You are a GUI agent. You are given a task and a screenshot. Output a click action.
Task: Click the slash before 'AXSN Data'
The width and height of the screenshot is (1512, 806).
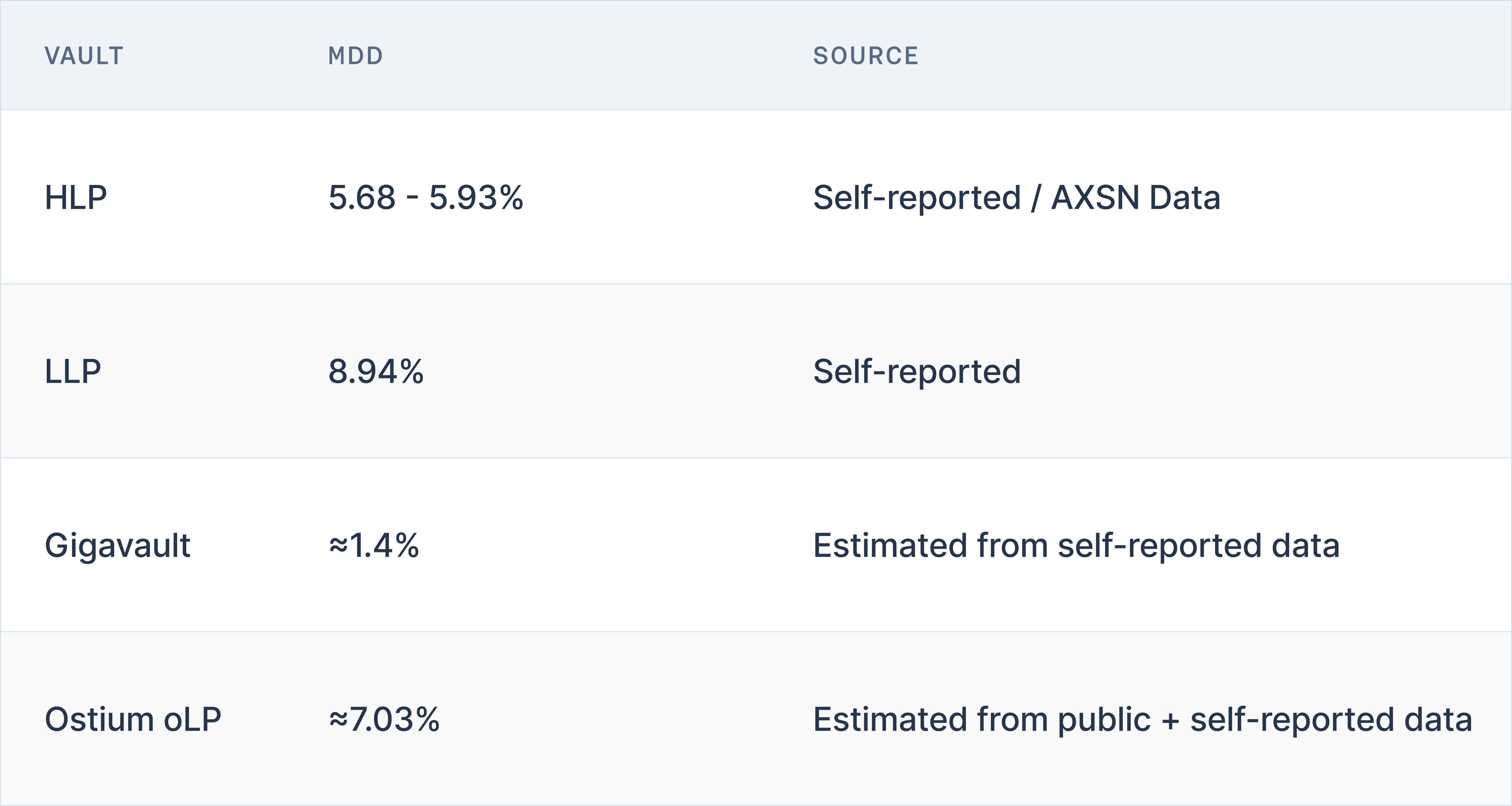(x=1035, y=197)
